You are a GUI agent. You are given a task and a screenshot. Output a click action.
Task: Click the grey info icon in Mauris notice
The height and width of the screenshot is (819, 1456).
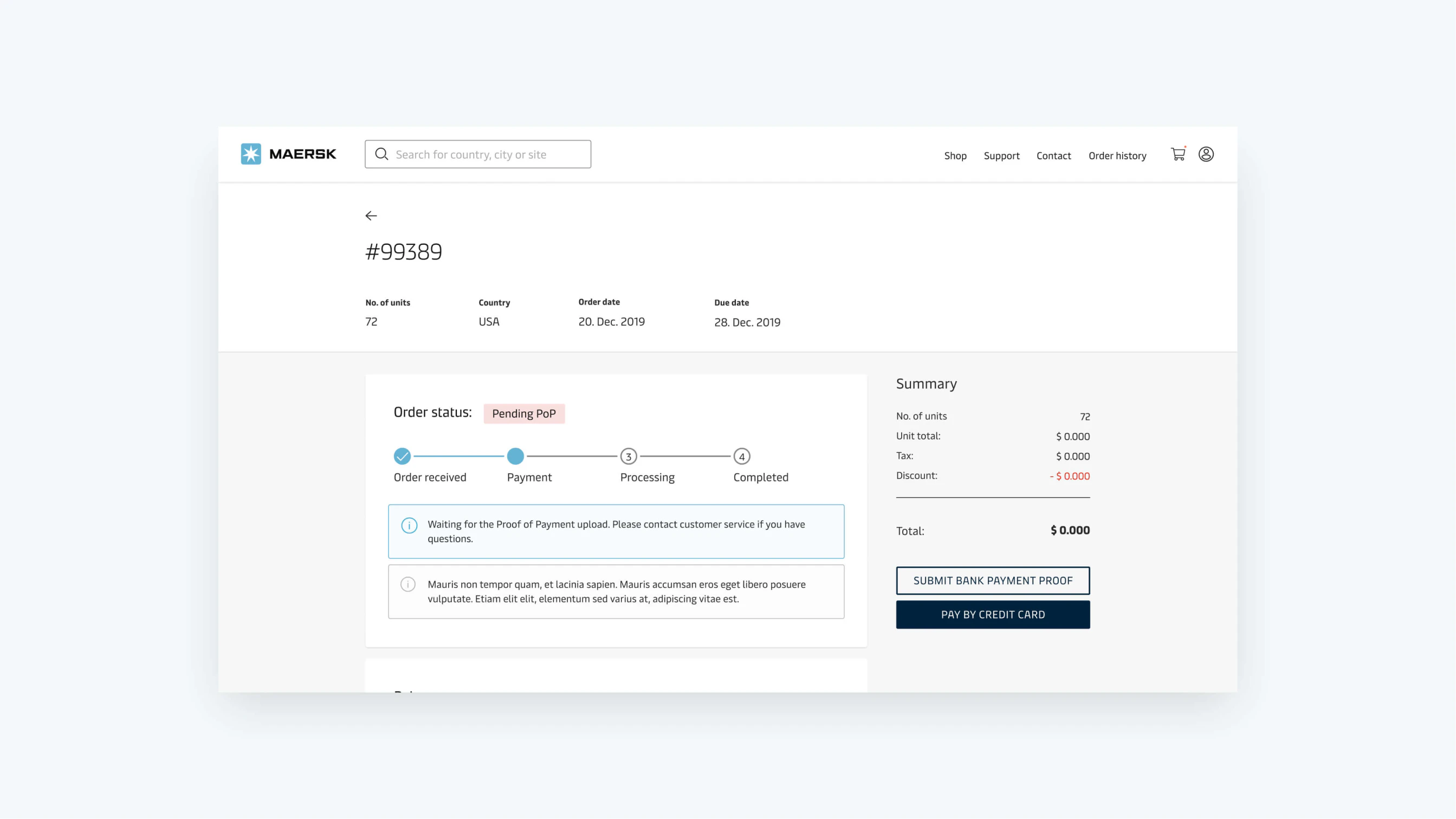point(408,584)
